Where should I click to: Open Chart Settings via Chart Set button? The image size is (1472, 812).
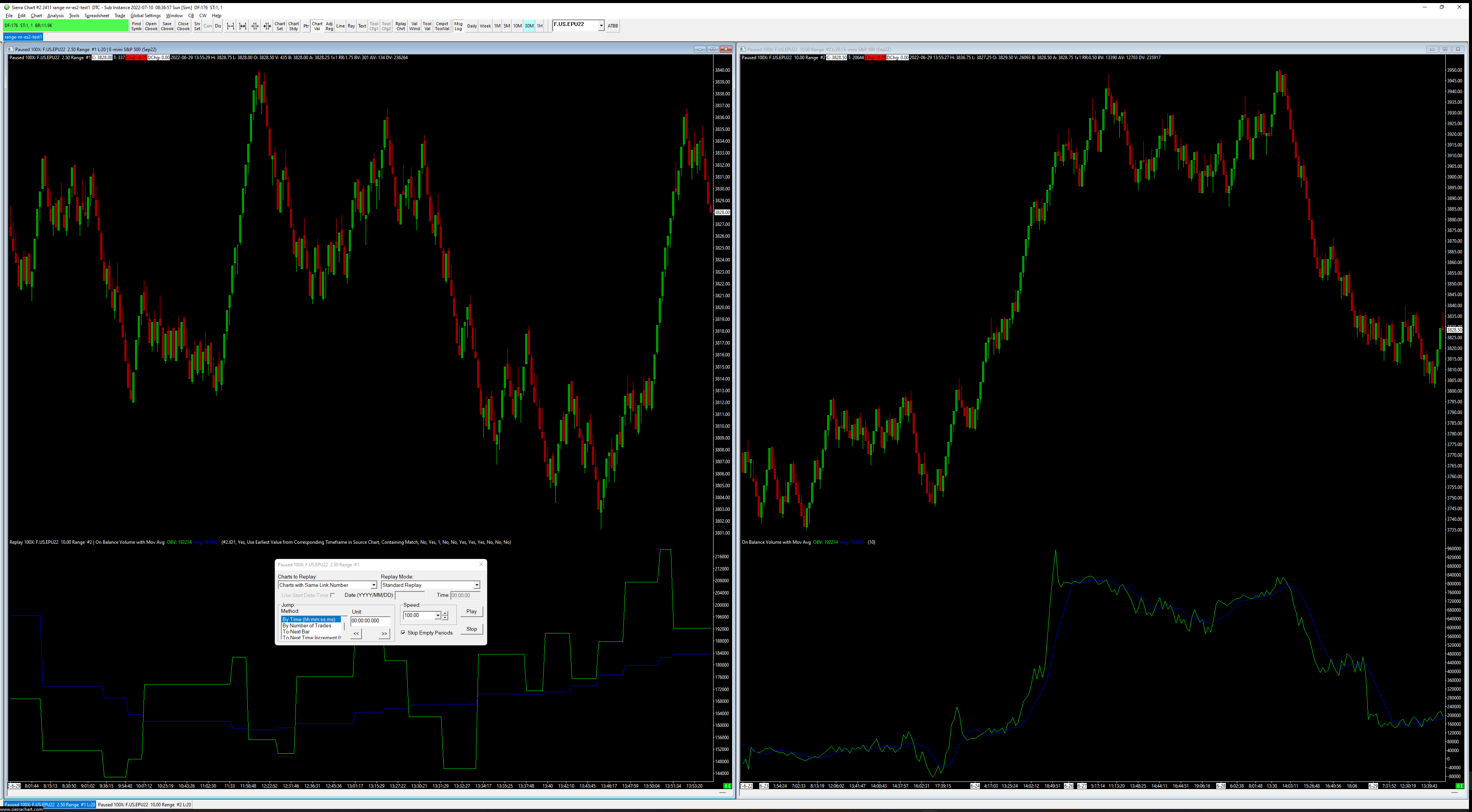coord(279,26)
